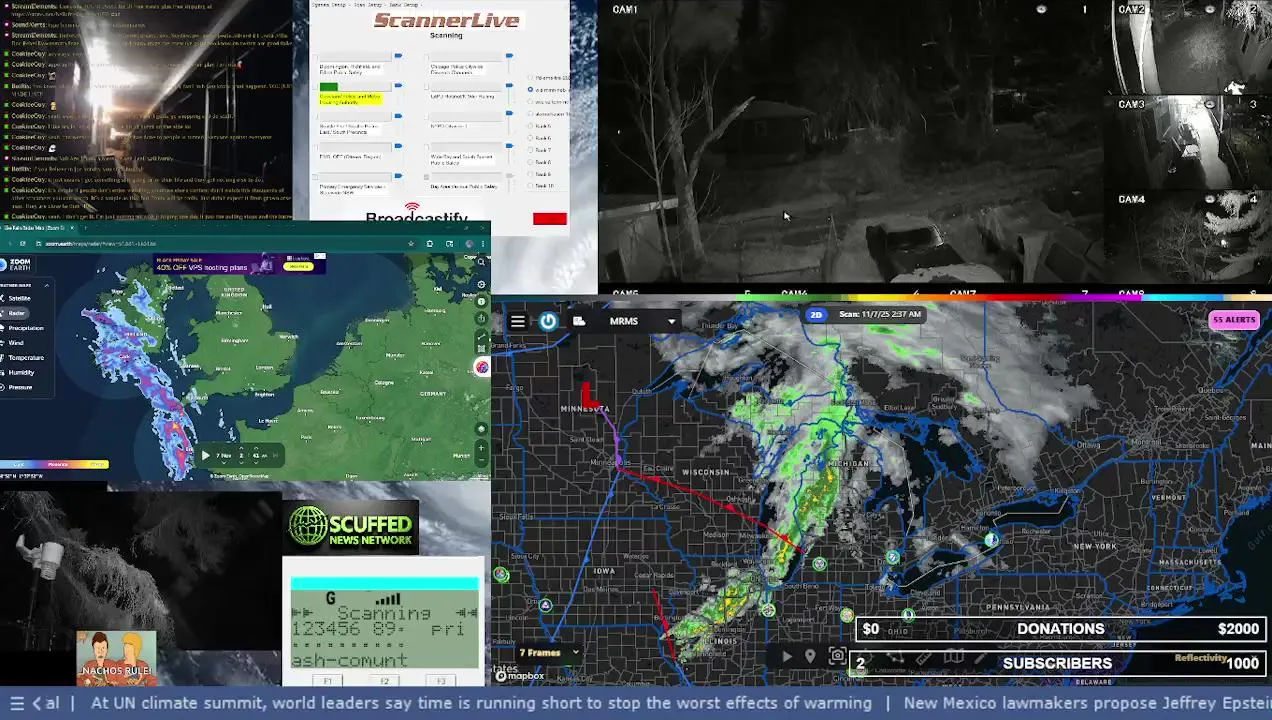The image size is (1272, 720).
Task: Click the Nachos Rule cartoon thumbnail
Action: tap(117, 657)
